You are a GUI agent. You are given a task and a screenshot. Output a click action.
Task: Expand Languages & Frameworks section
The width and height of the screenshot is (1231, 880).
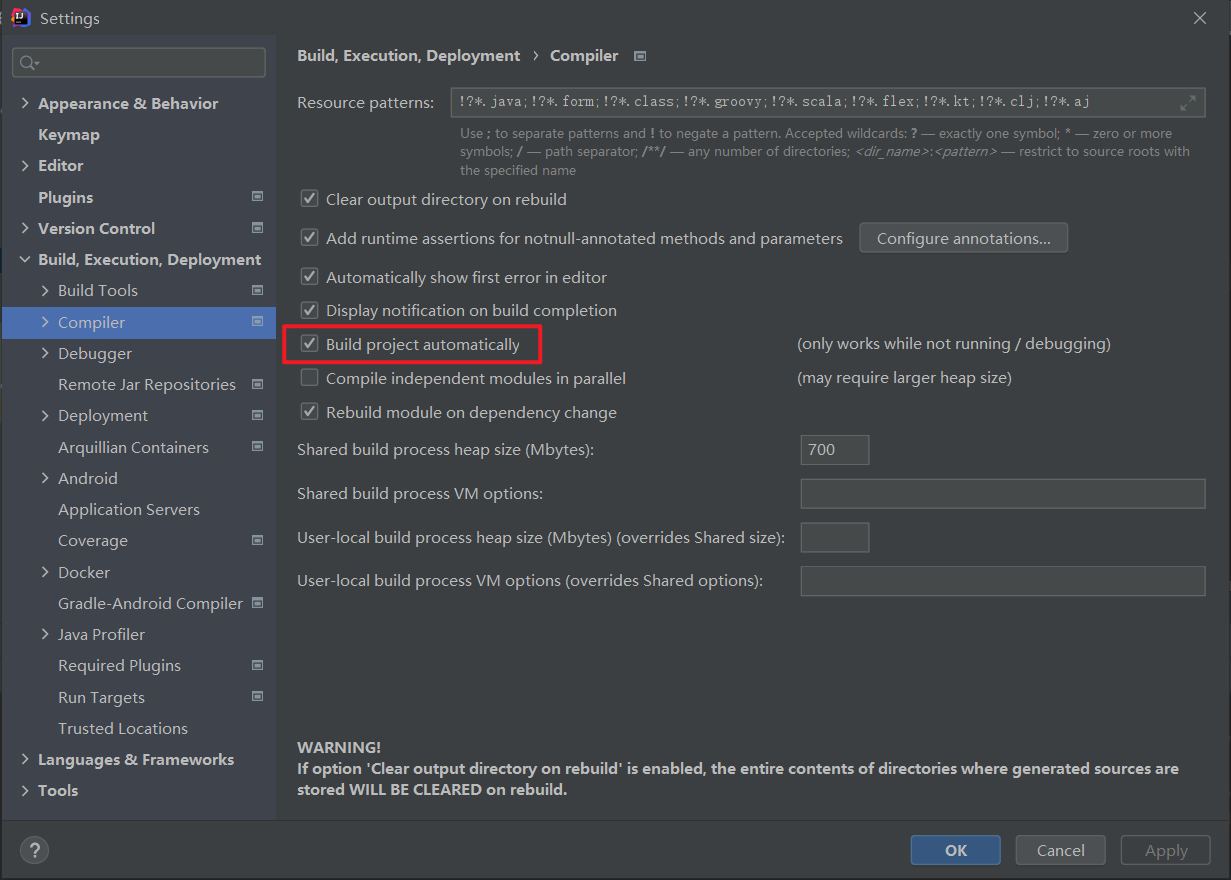pyautogui.click(x=25, y=759)
